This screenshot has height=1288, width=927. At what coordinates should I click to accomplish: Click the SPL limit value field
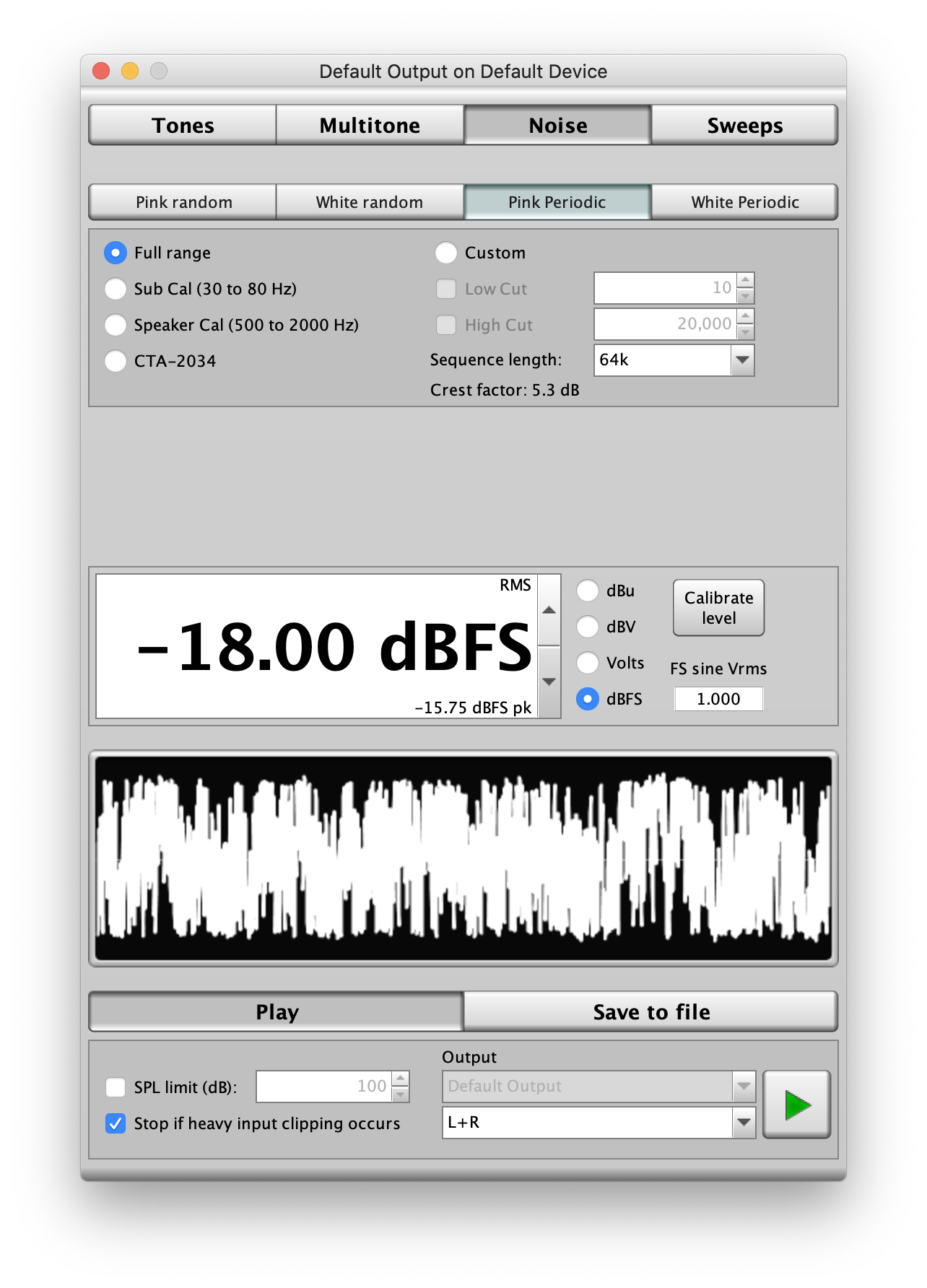click(324, 1087)
